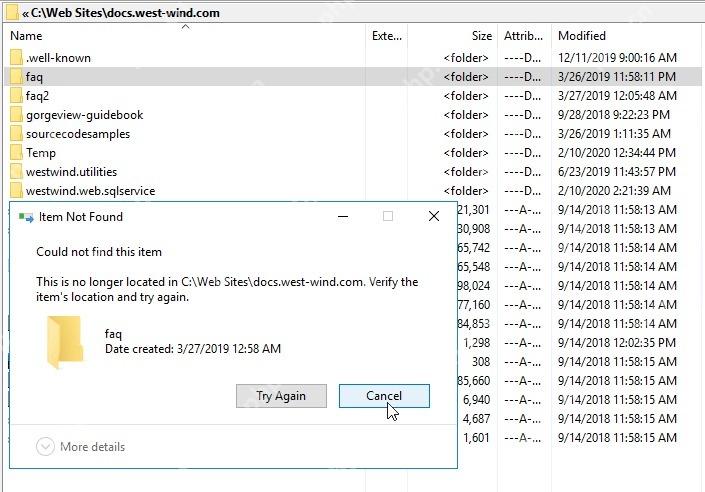Select the gorgeview-guidebook folder icon
Image resolution: width=705 pixels, height=492 pixels.
[16, 115]
